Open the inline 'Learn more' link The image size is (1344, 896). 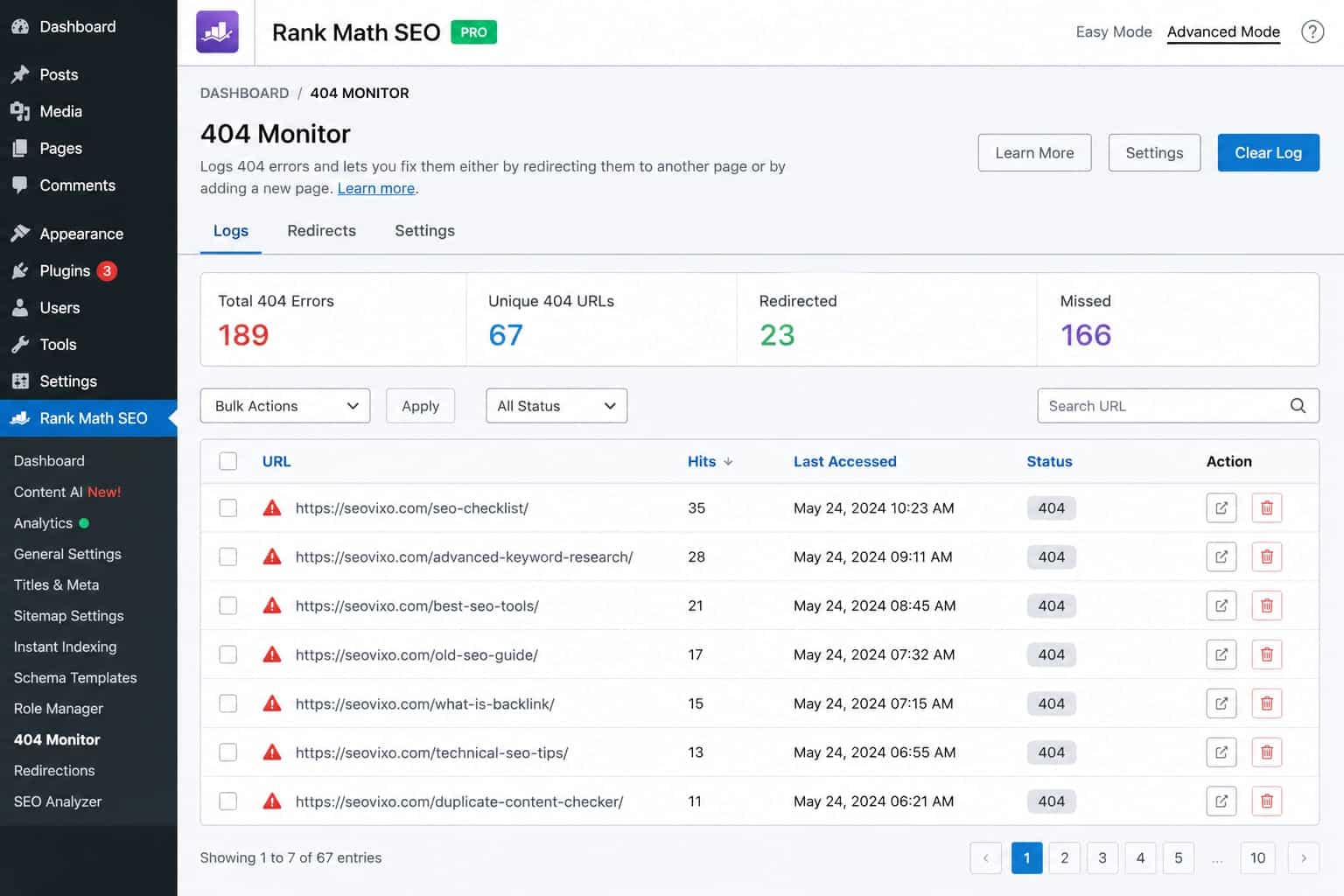coord(376,188)
